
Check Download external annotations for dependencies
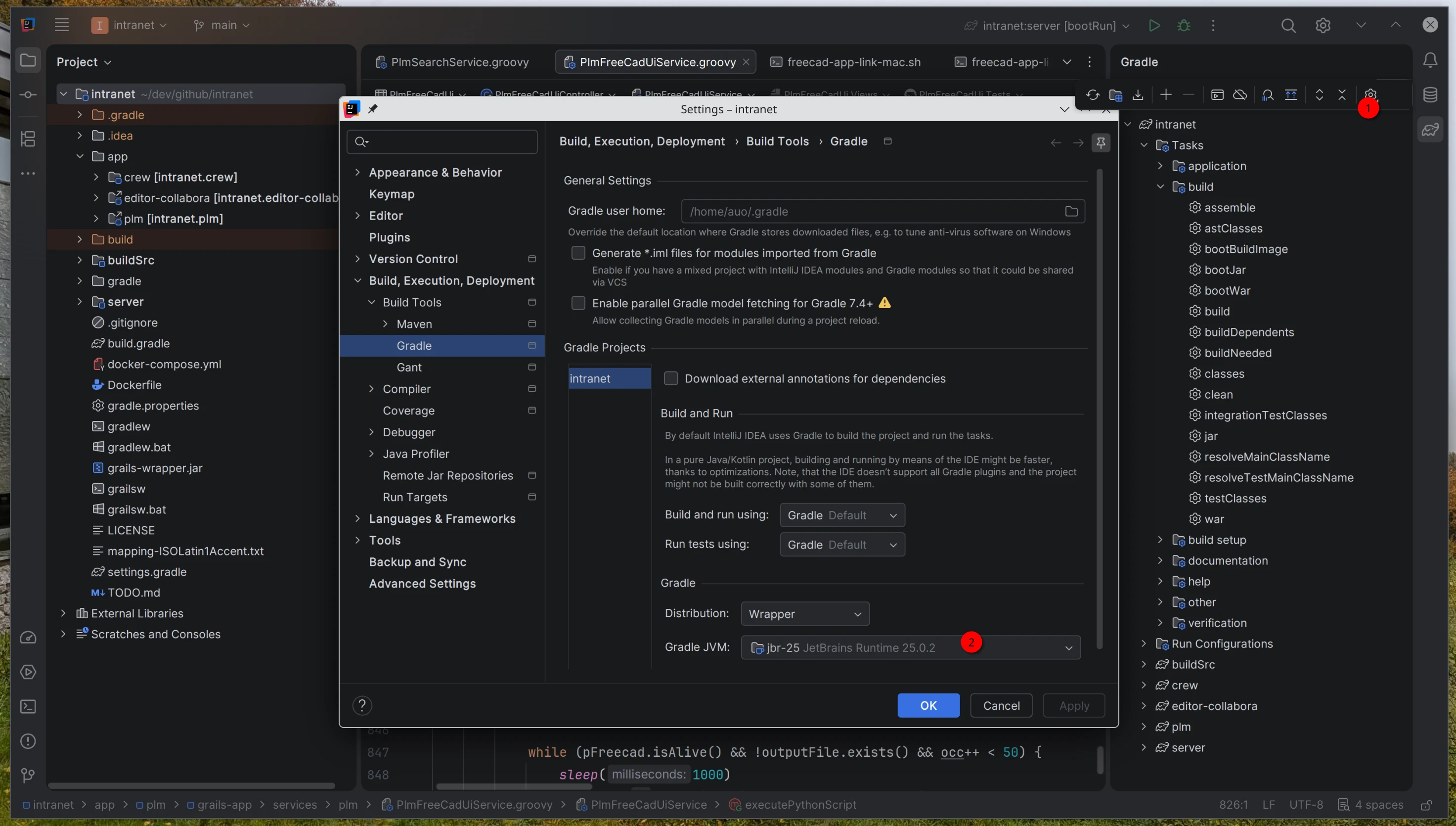[671, 378]
